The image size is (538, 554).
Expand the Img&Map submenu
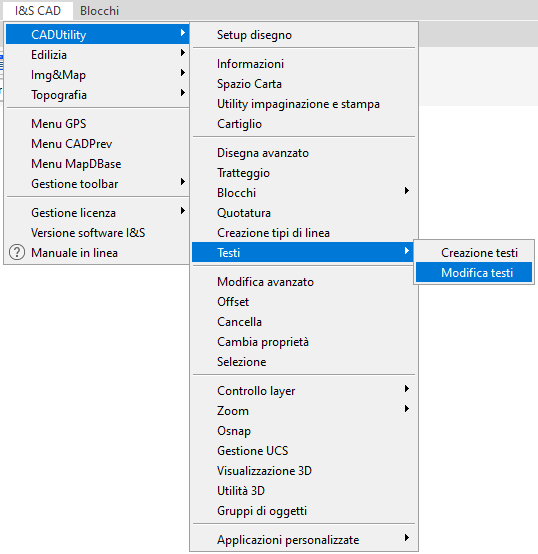click(x=97, y=75)
